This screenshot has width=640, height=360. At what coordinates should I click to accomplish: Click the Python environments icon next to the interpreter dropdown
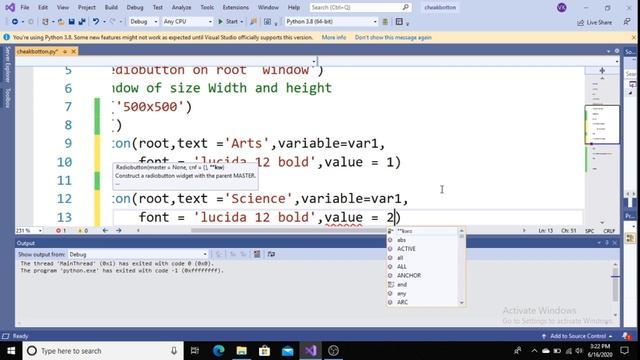click(x=385, y=22)
